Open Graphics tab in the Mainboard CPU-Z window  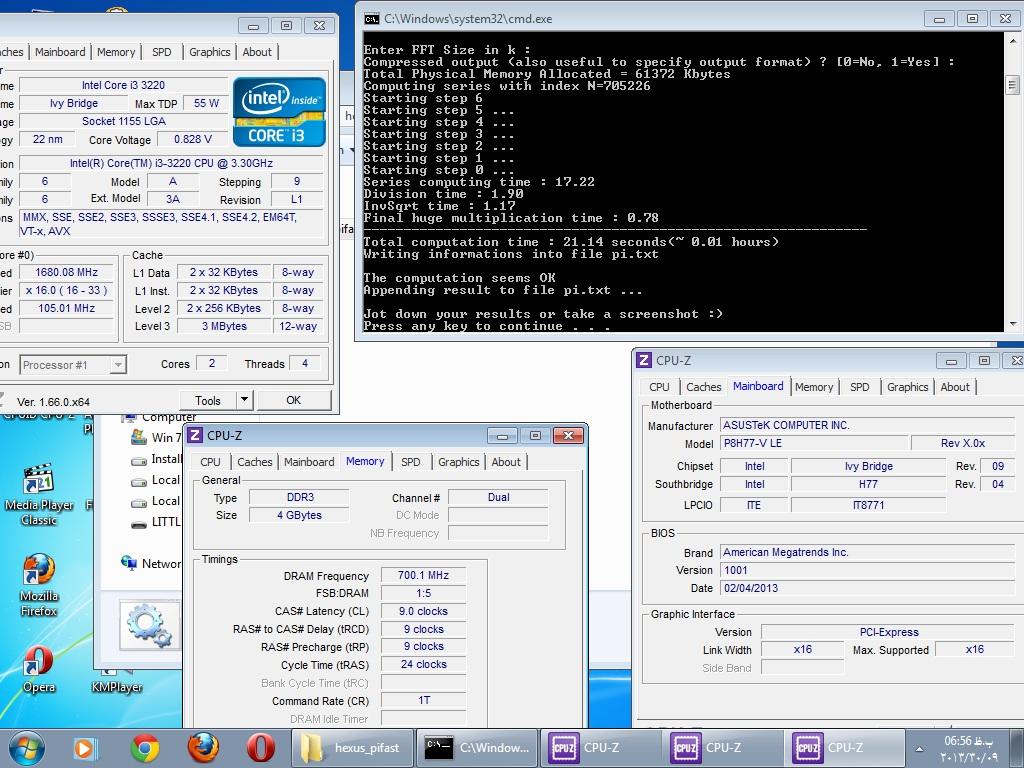point(907,387)
